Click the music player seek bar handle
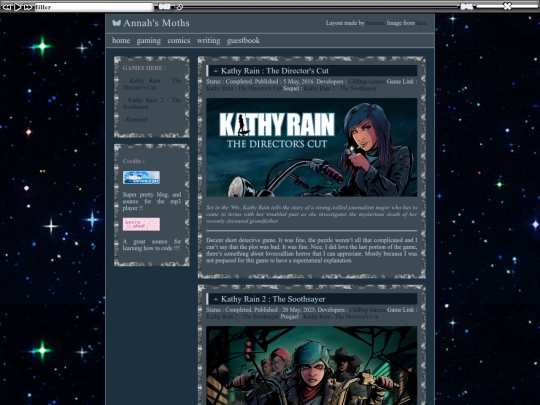 (x=179, y=7)
